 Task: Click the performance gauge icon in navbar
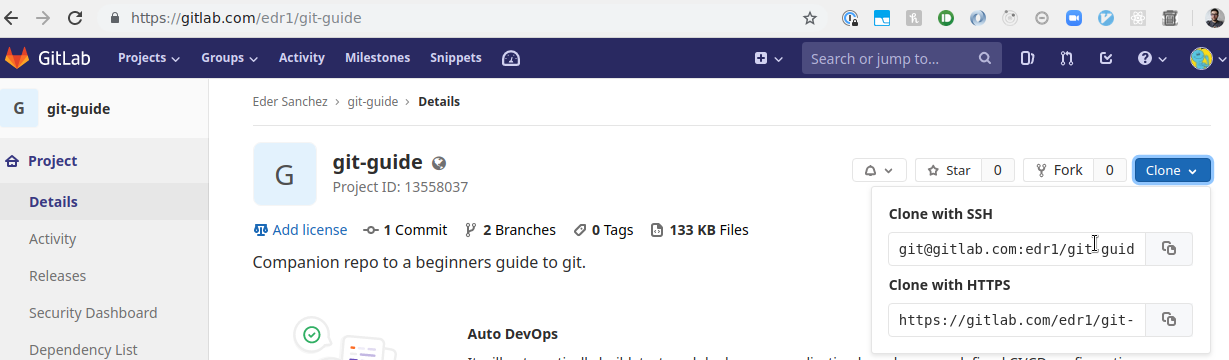[511, 58]
